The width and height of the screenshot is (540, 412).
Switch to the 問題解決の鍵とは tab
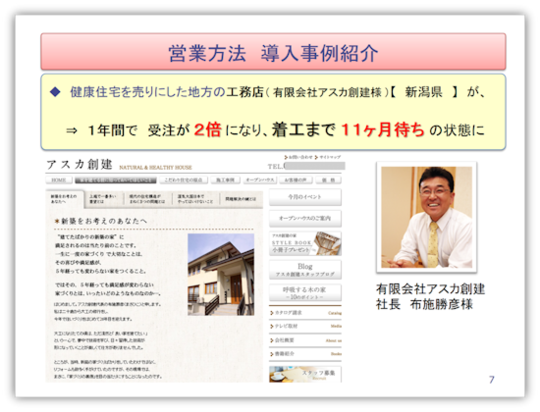241,199
